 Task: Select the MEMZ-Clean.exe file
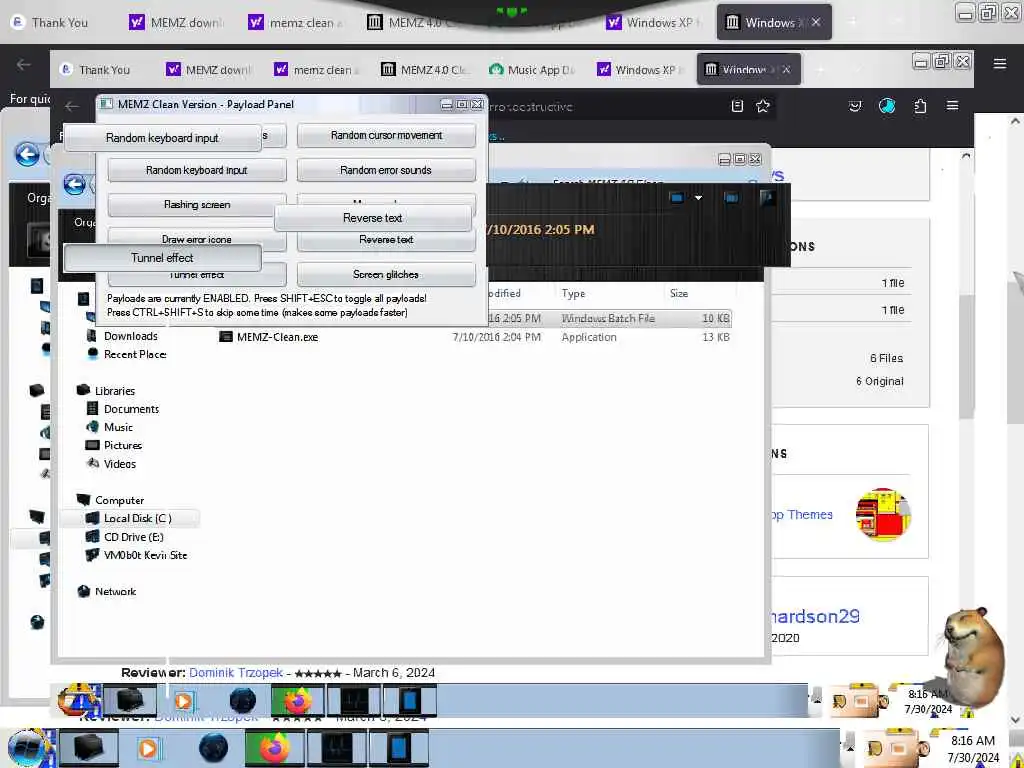[278, 337]
